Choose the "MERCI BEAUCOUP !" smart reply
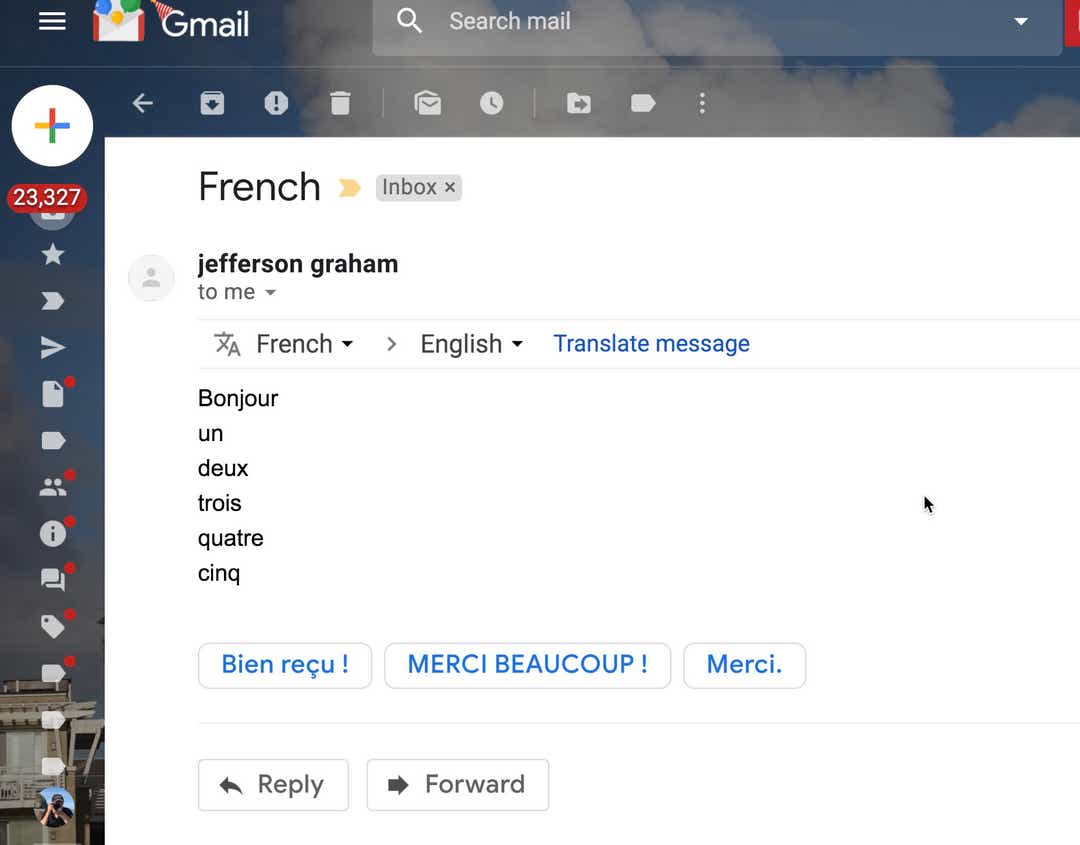The image size is (1080, 845). 528,665
